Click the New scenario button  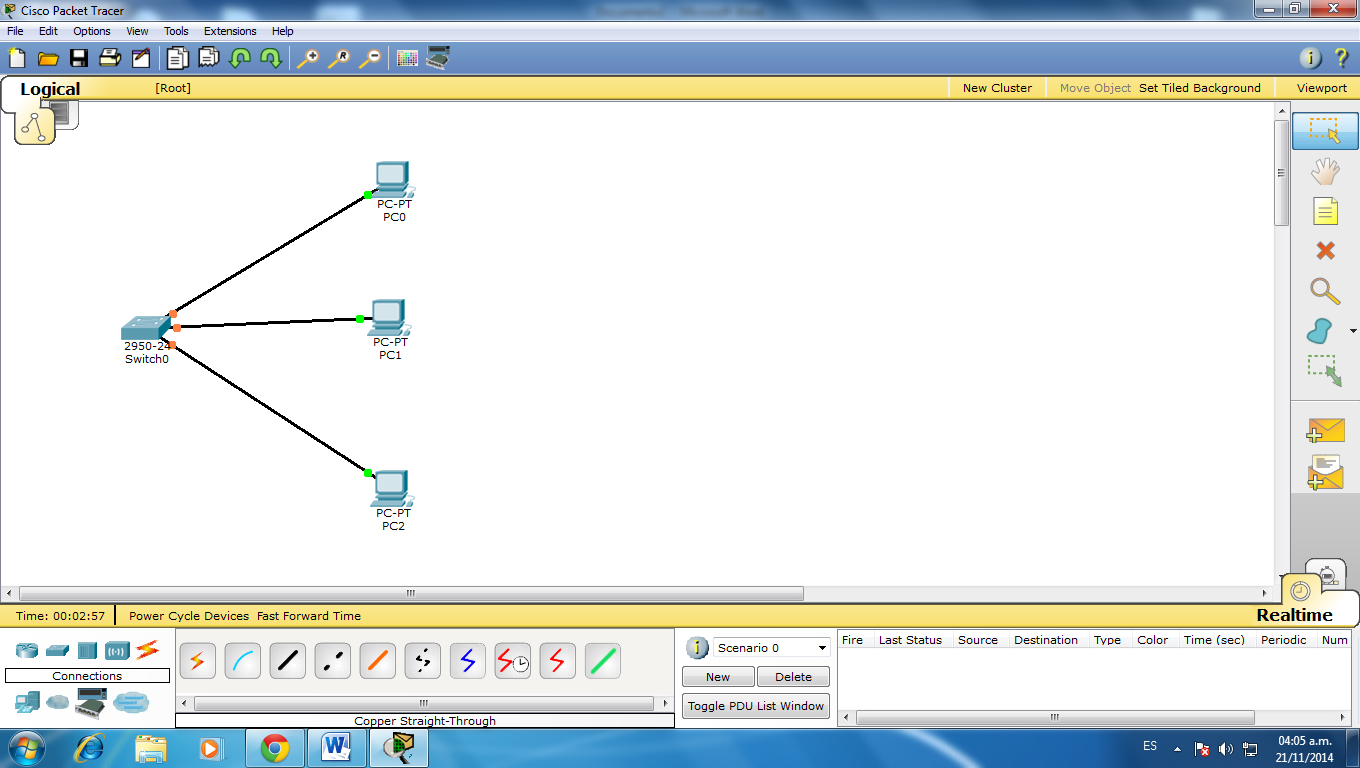tap(718, 677)
